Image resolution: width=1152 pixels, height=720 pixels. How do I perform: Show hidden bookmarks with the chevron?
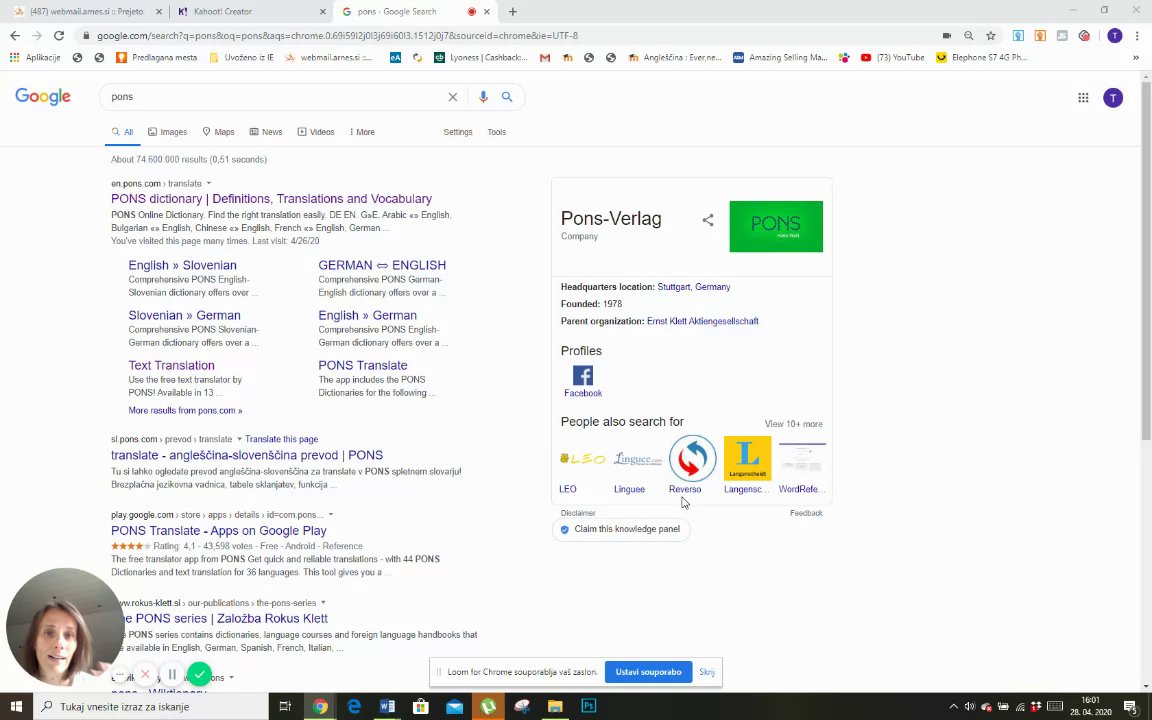pyautogui.click(x=1136, y=57)
